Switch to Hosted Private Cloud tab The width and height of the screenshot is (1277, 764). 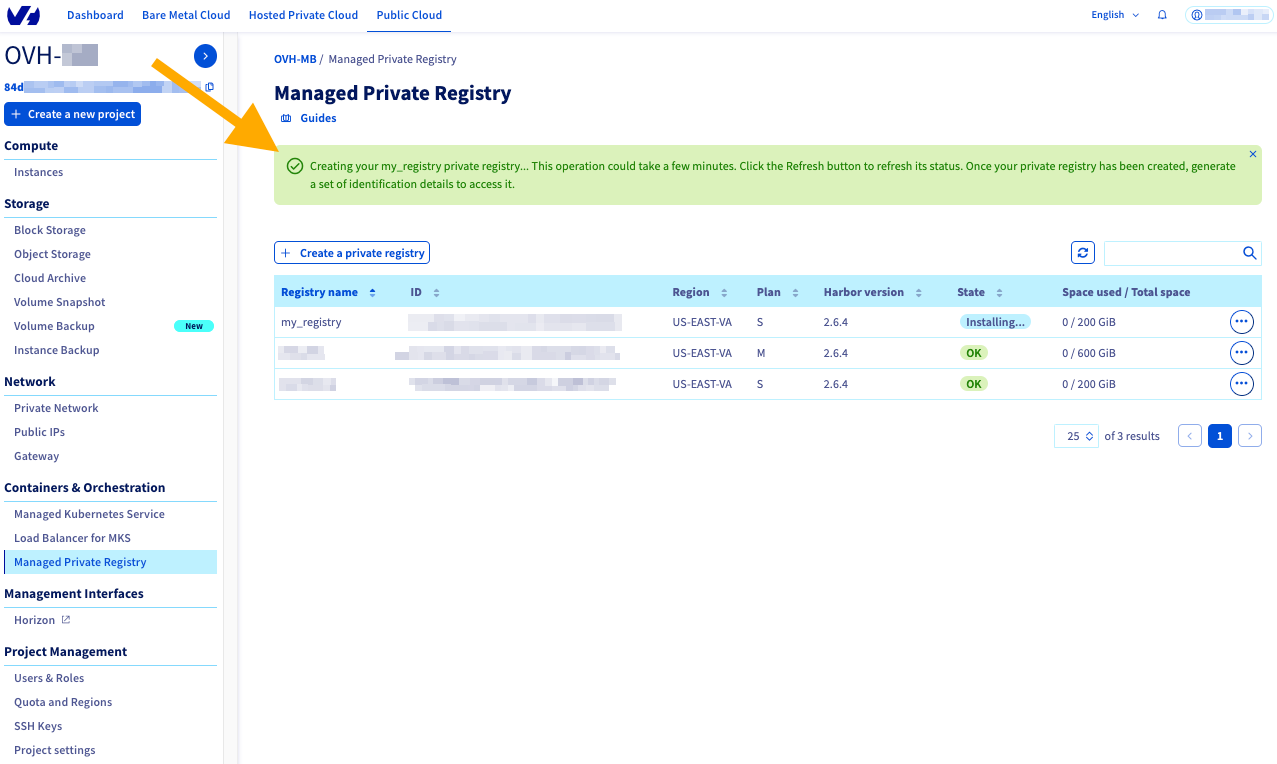[x=303, y=15]
